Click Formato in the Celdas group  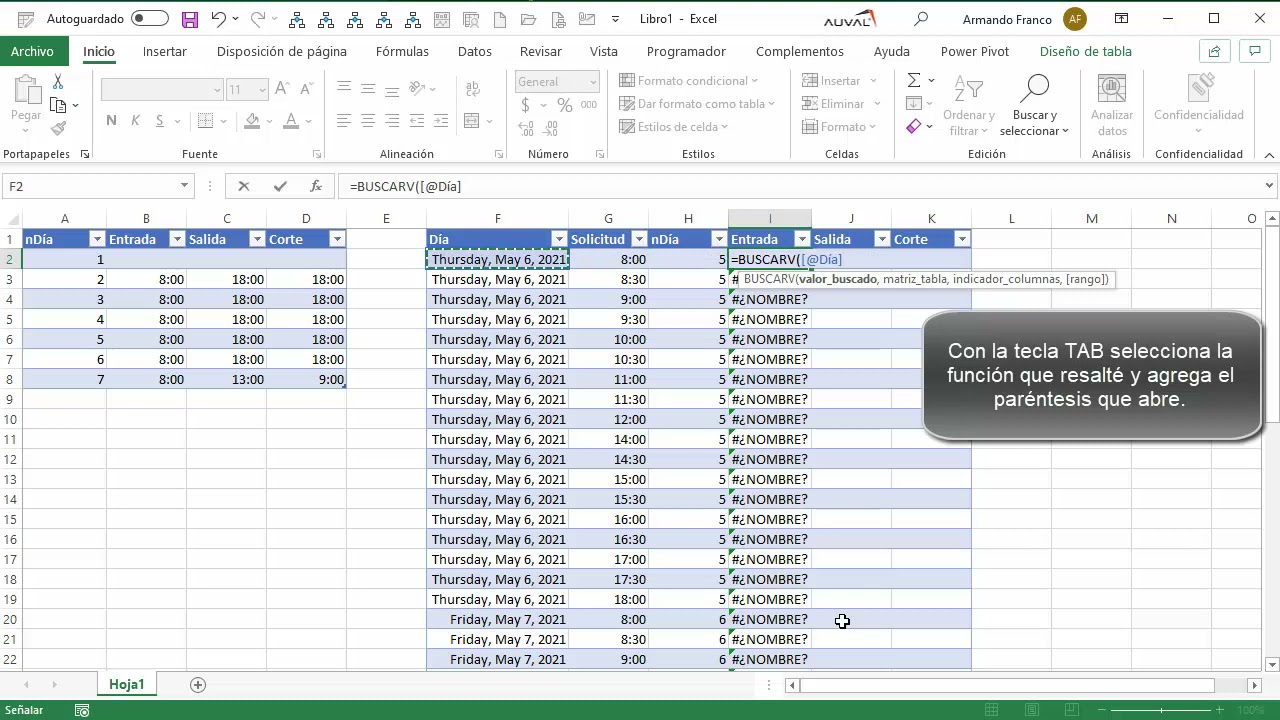click(x=840, y=127)
